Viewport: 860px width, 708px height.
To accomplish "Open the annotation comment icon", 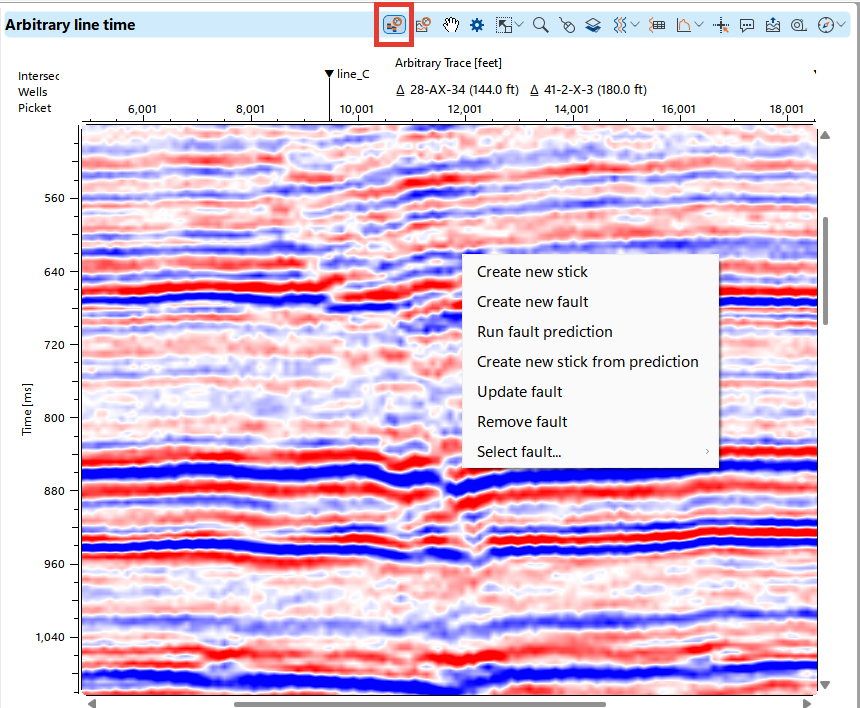I will coord(747,25).
